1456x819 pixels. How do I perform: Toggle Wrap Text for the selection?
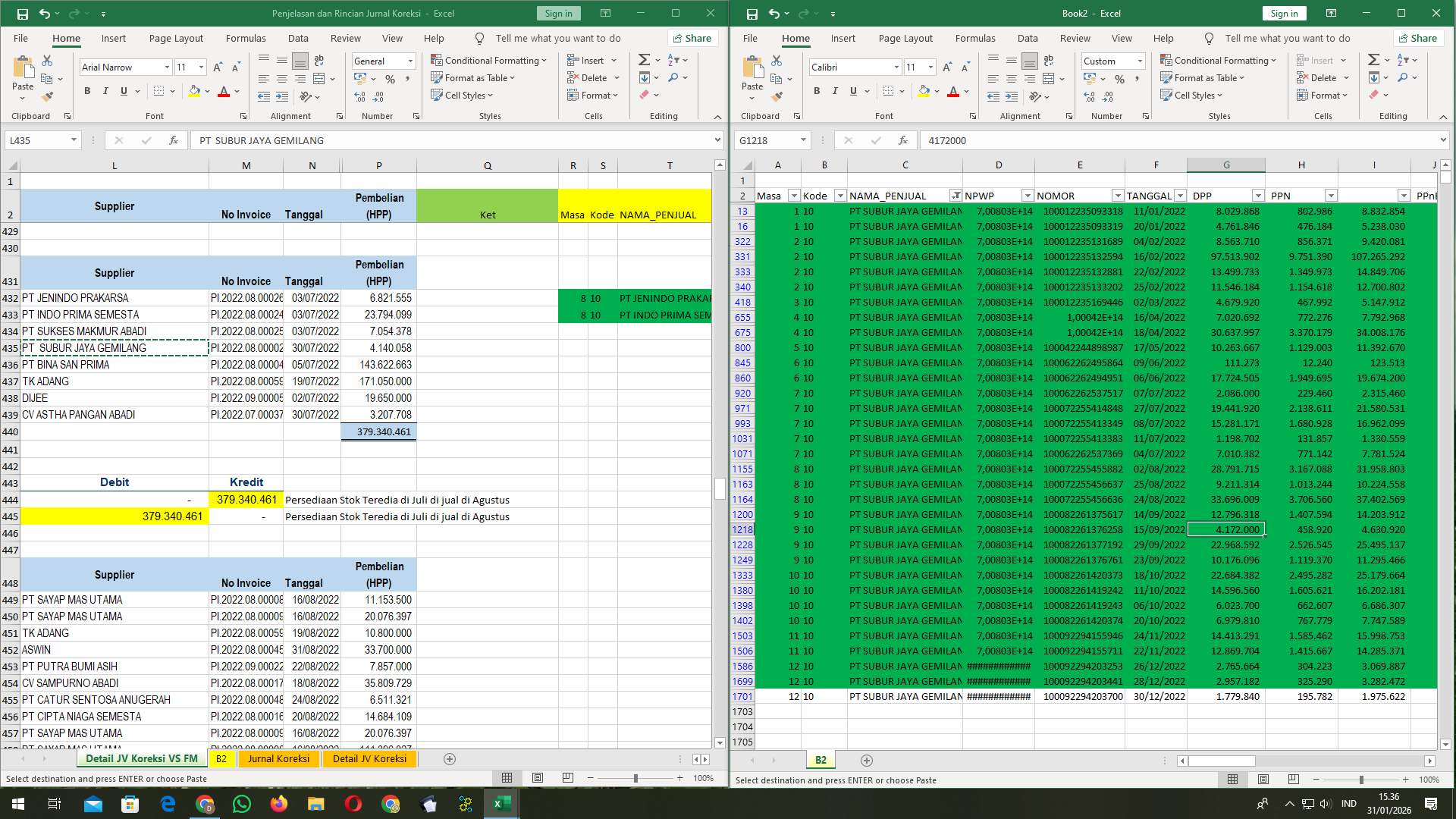tap(318, 60)
